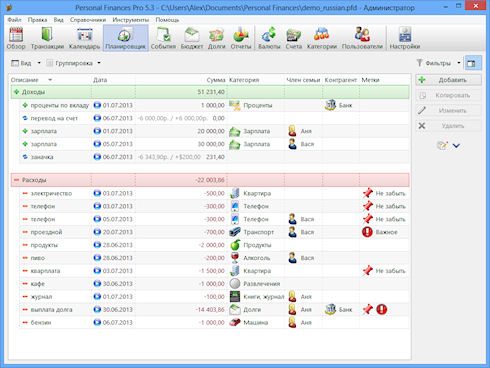Open the Валюты currencies icon
This screenshot has width=490, height=368.
[269, 38]
